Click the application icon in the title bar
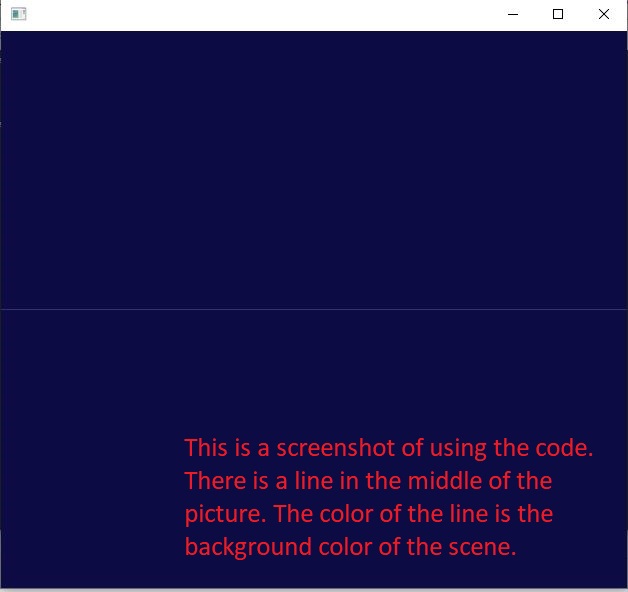Image resolution: width=628 pixels, height=592 pixels. [18, 14]
